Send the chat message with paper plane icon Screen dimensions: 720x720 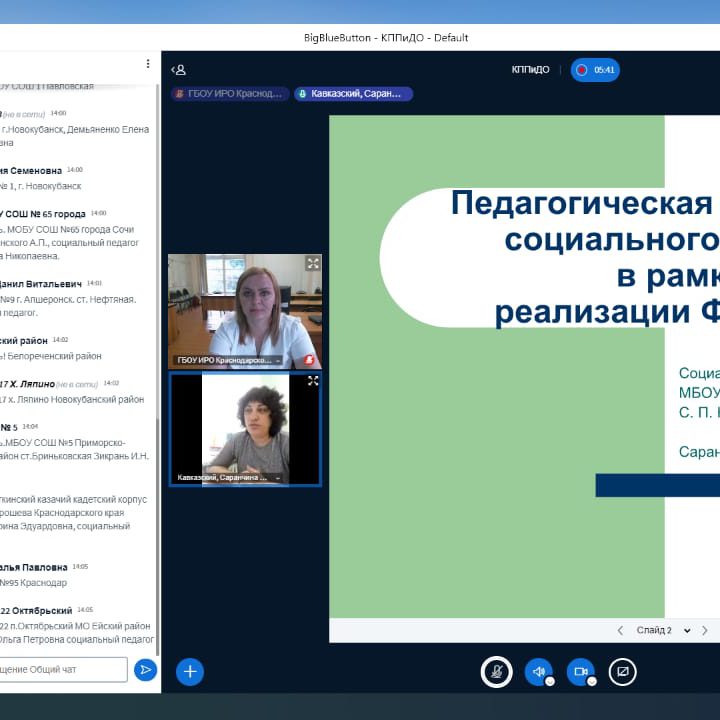click(x=146, y=669)
